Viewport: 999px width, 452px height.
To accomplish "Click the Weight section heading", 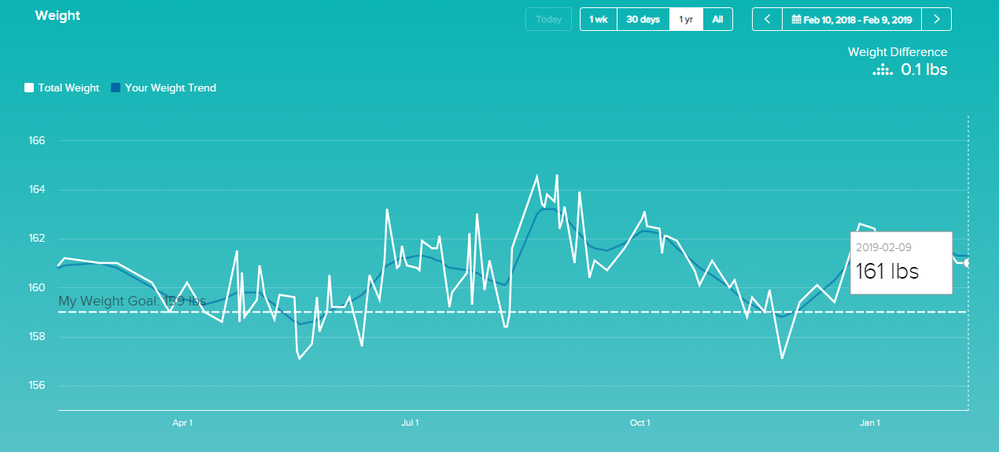I will click(58, 17).
